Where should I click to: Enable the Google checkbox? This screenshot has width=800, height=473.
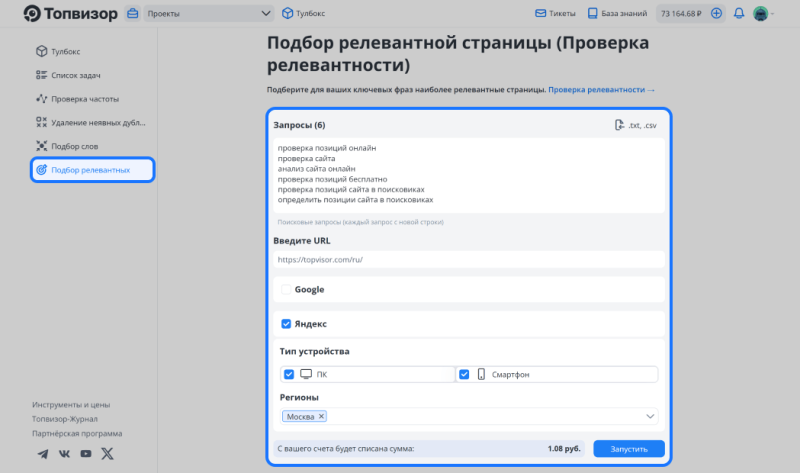click(x=286, y=289)
